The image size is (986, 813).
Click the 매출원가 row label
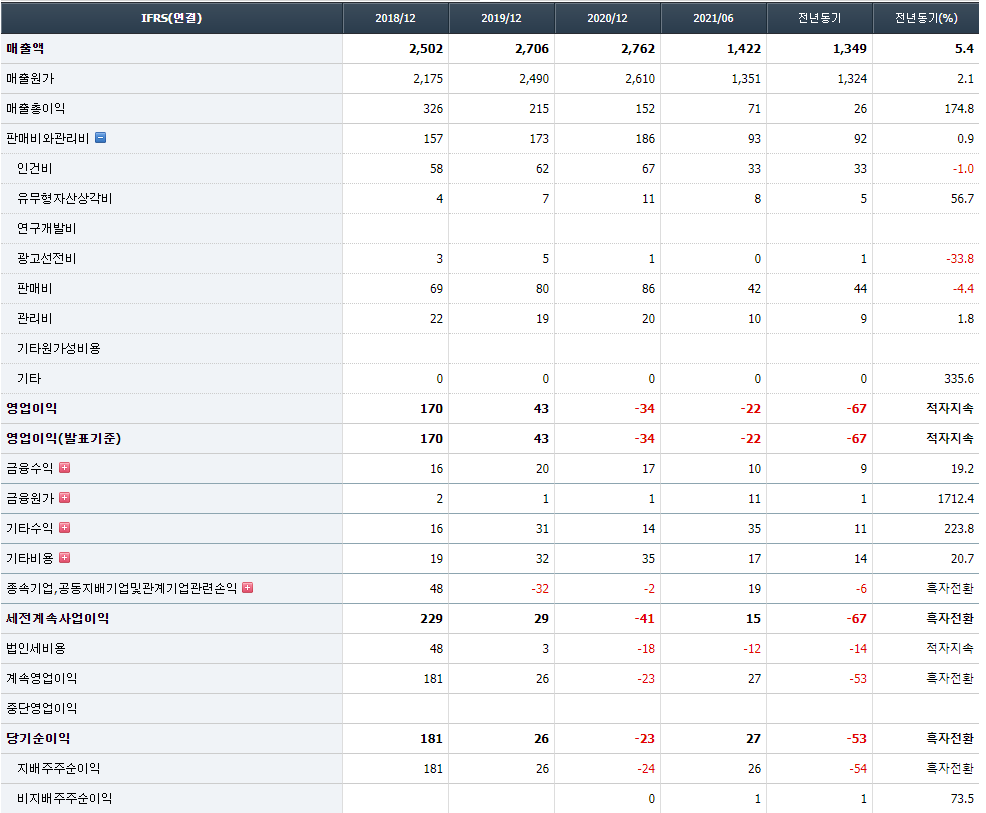(30, 79)
